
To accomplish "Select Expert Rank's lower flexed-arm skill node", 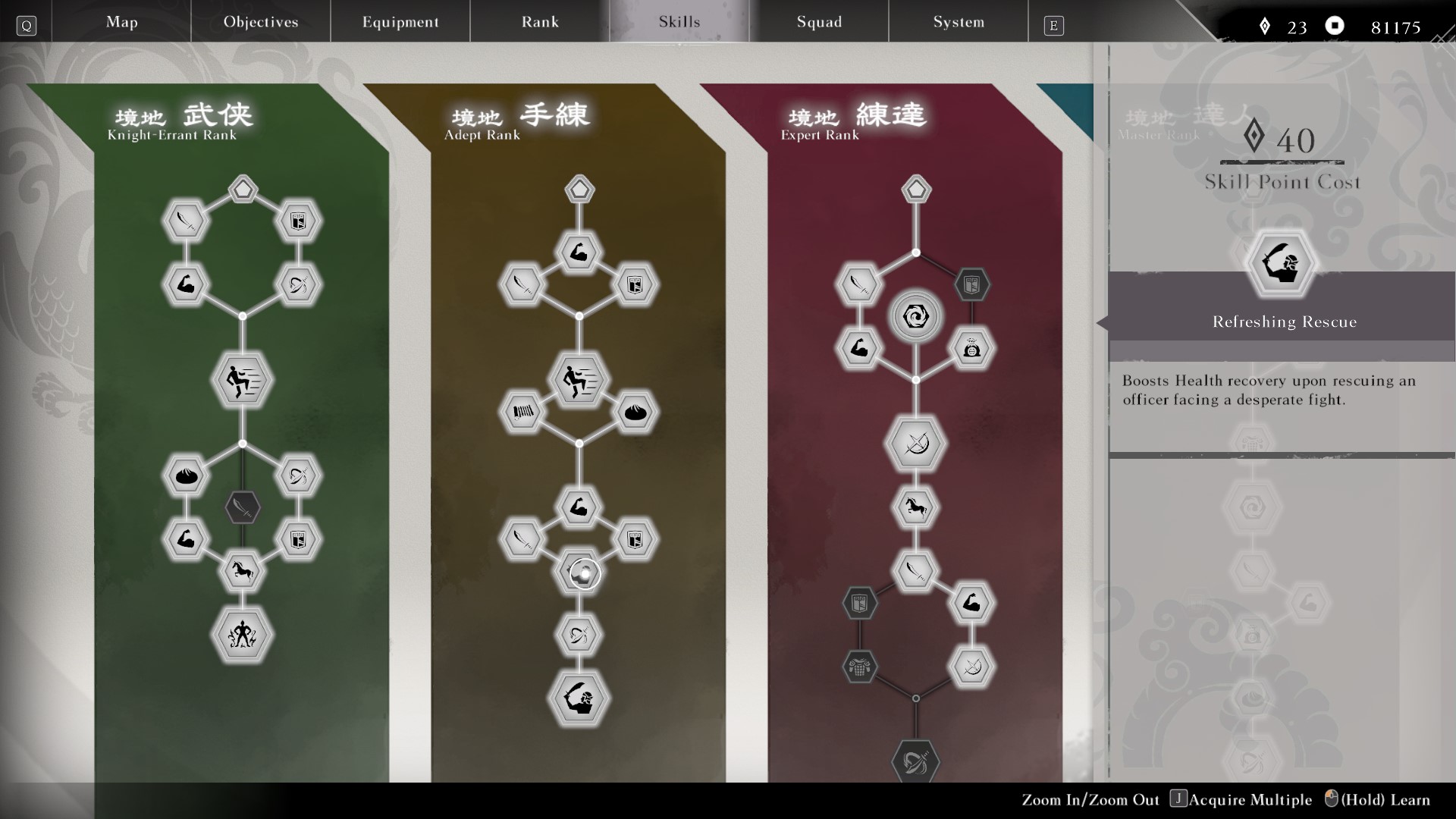I will click(x=971, y=603).
